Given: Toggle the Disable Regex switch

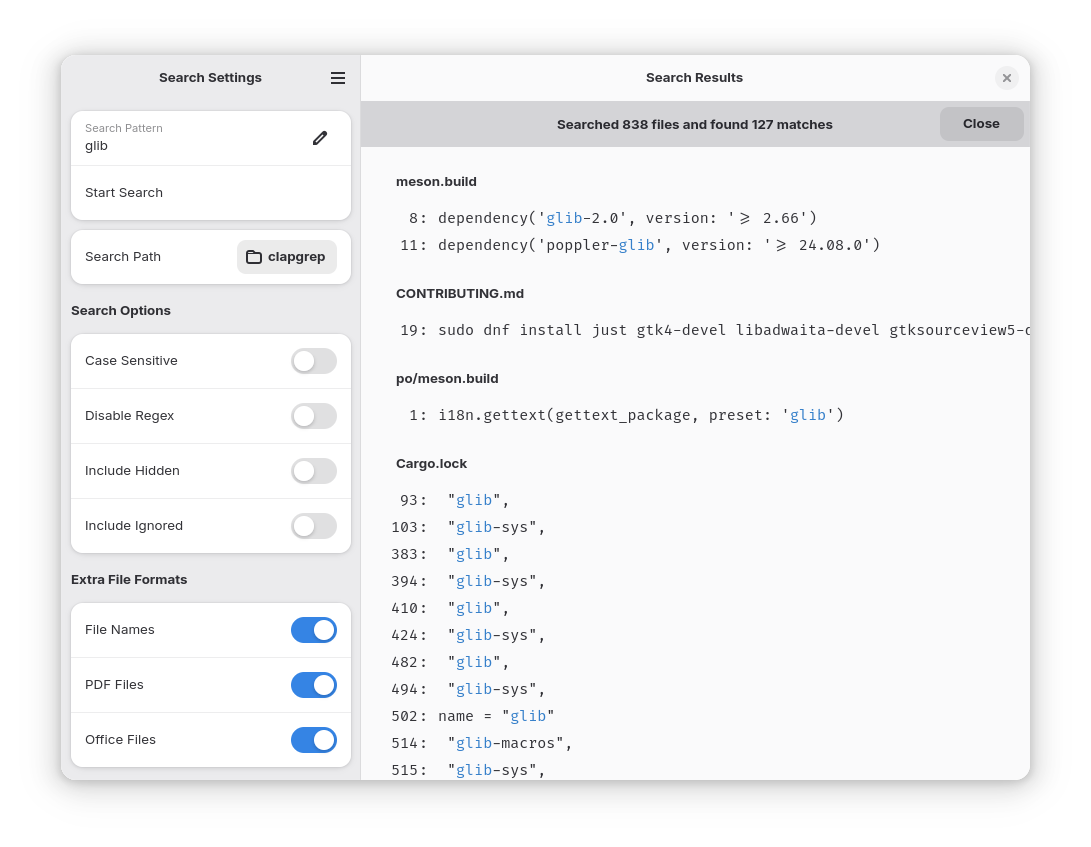Looking at the screenshot, I should (314, 416).
